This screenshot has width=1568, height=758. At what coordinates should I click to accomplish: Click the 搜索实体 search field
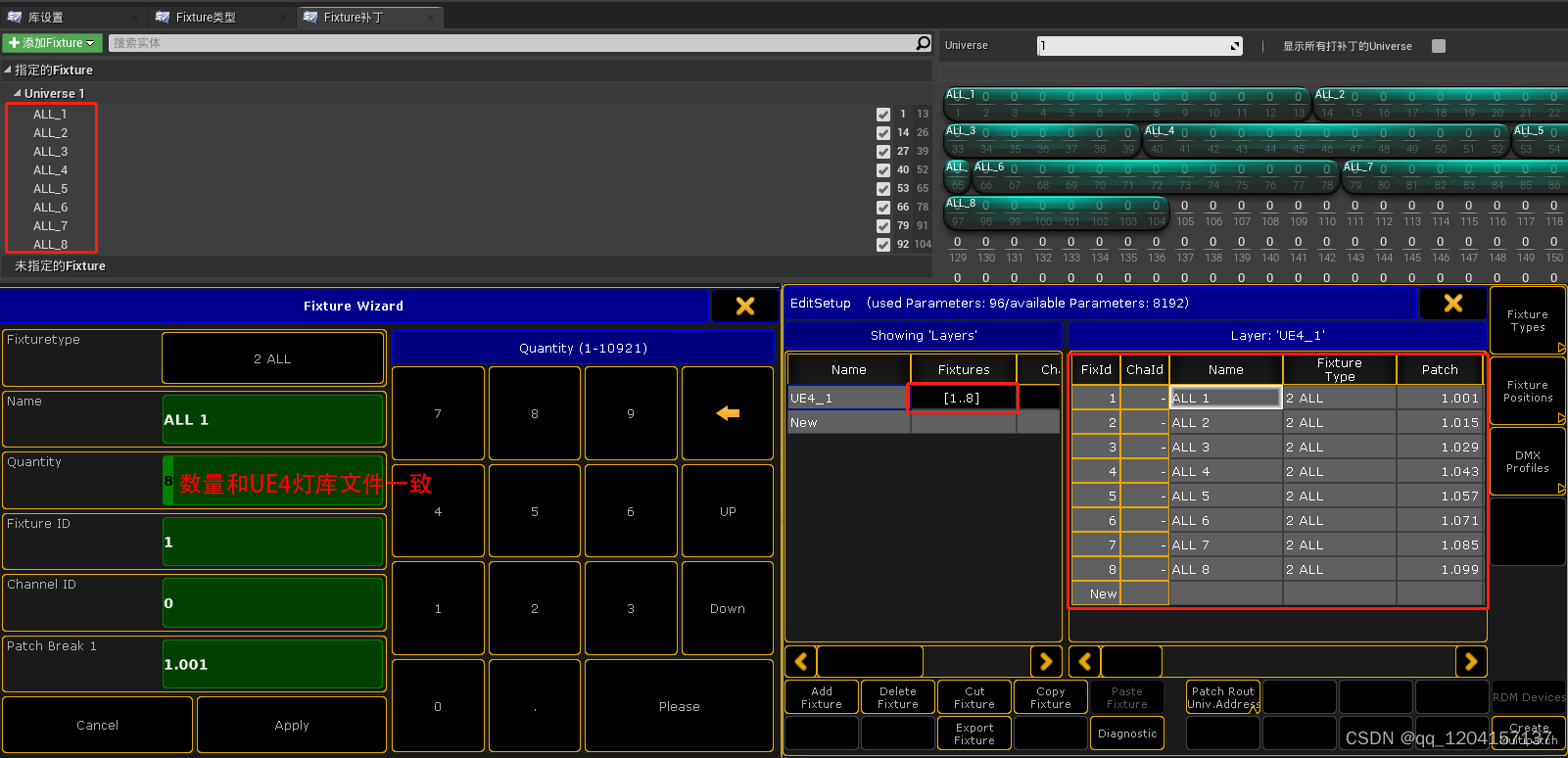(511, 43)
